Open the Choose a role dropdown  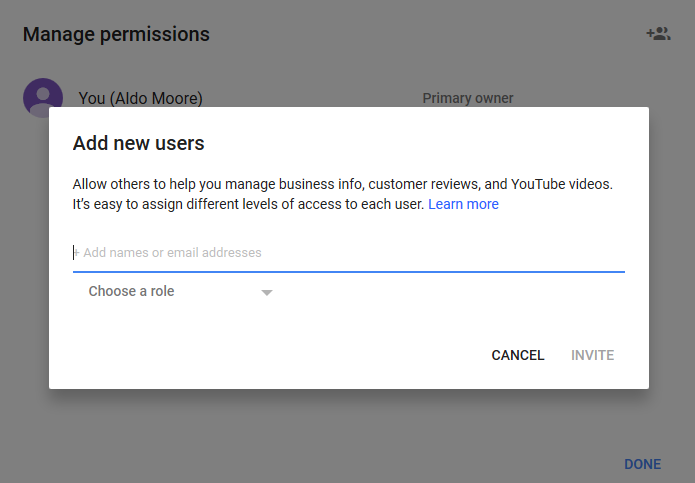180,291
